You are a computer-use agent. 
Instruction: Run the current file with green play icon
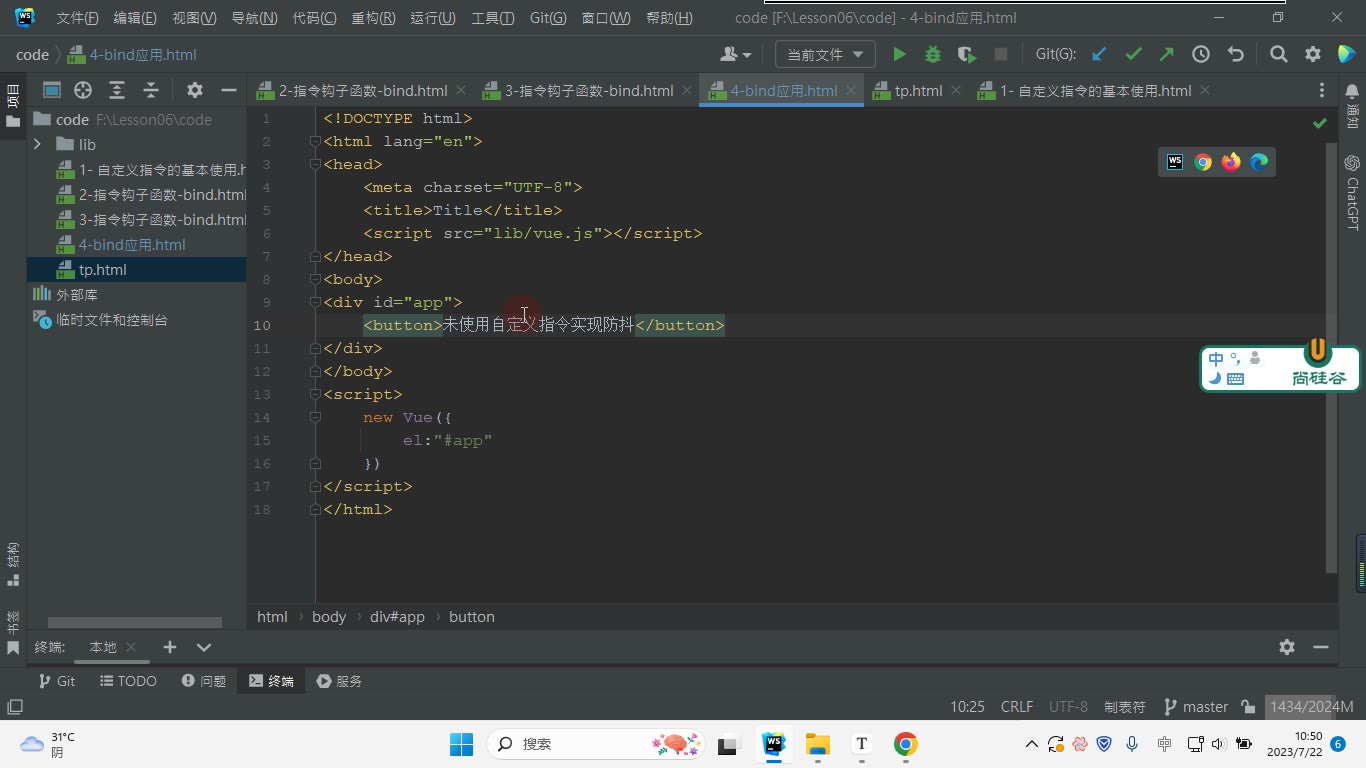(x=899, y=55)
